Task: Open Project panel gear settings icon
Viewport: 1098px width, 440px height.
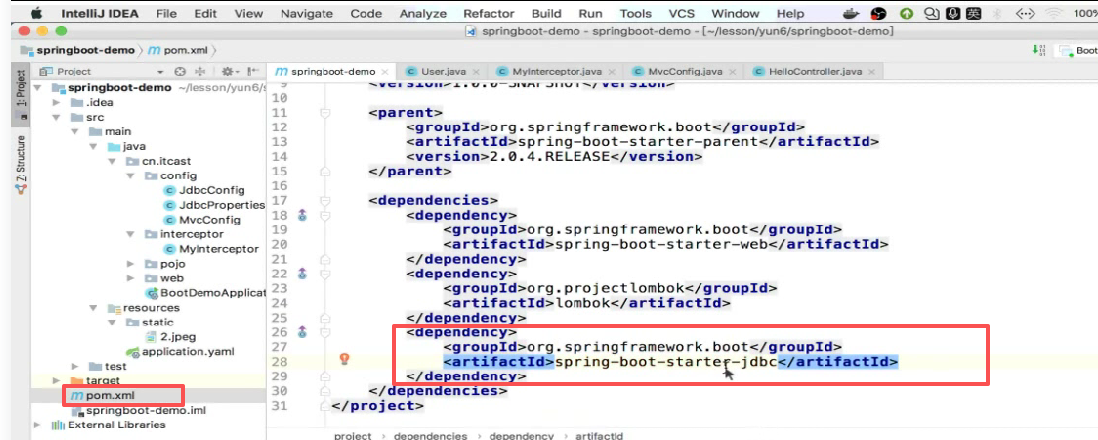Action: pyautogui.click(x=230, y=71)
